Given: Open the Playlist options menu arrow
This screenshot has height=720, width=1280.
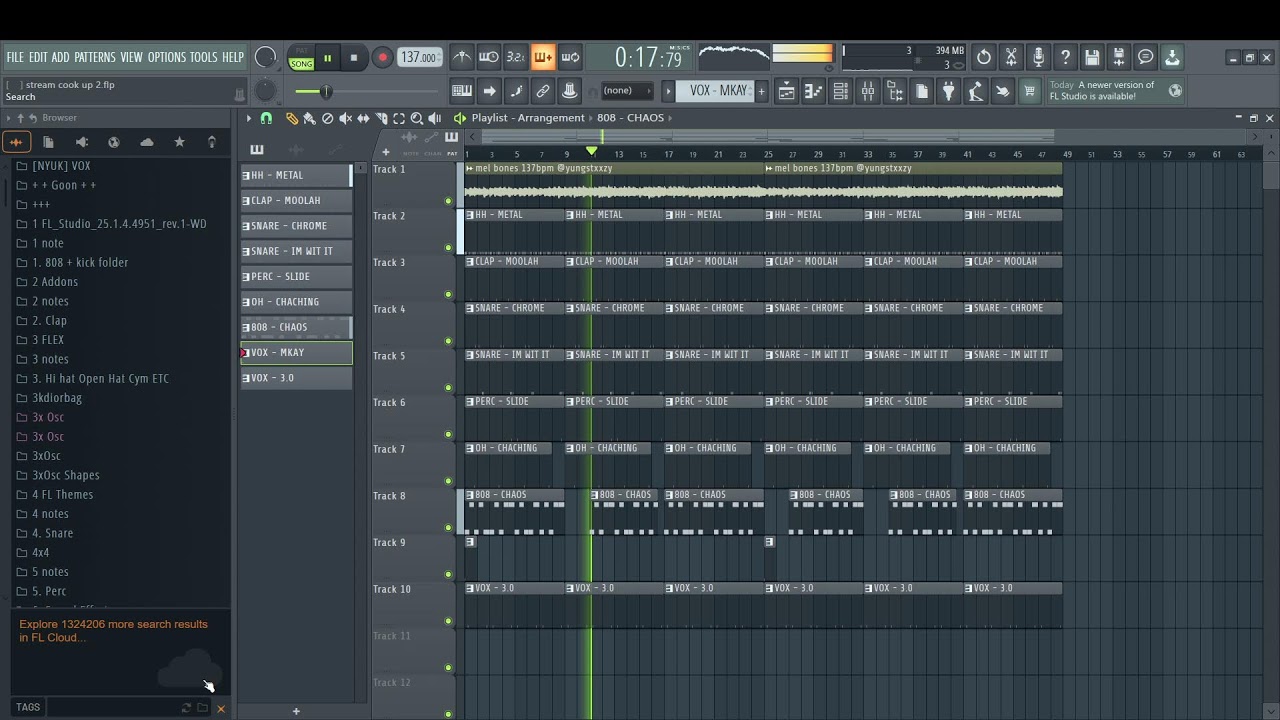Looking at the screenshot, I should [x=249, y=118].
